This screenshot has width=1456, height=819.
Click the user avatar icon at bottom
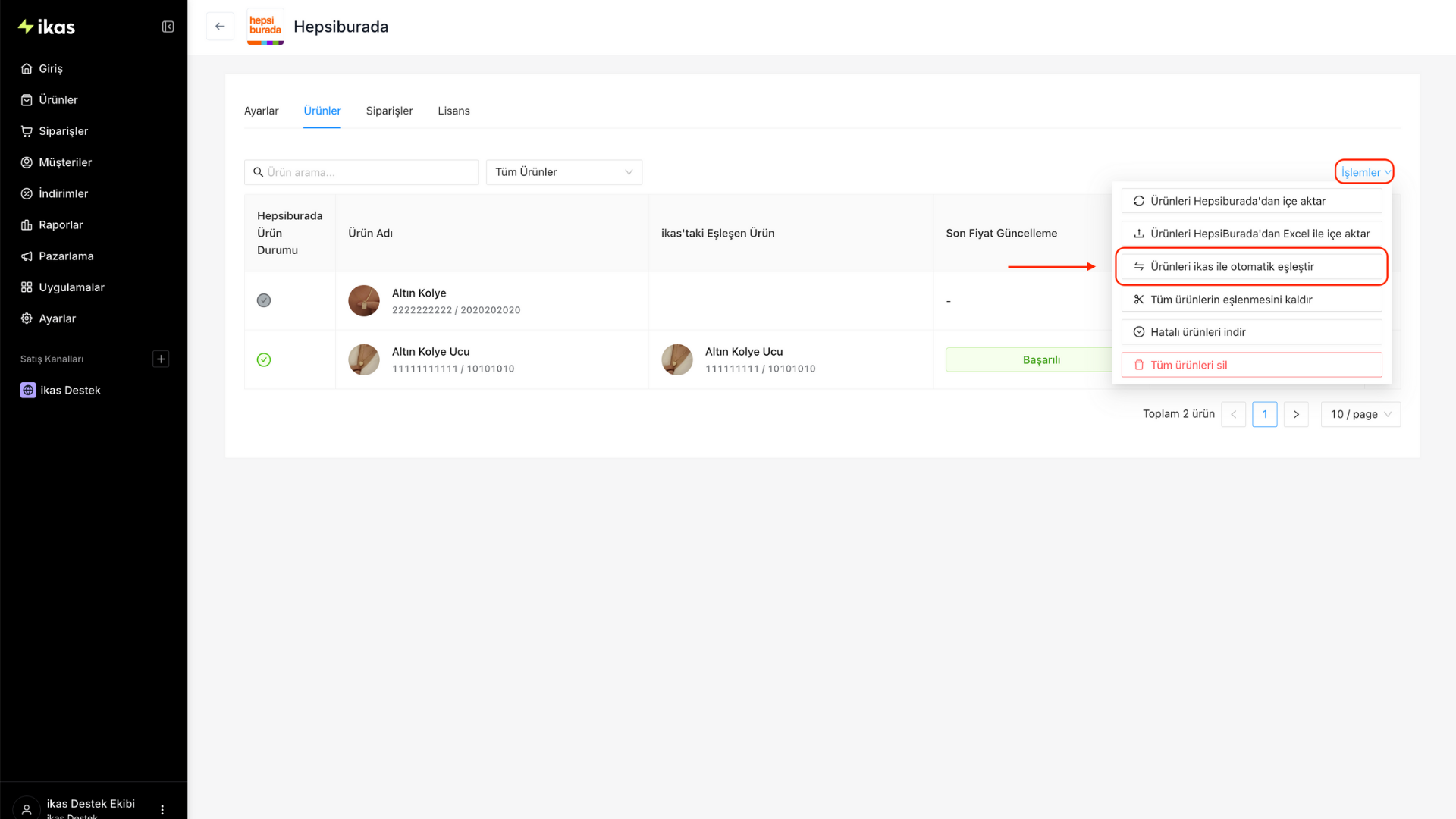coord(27,809)
